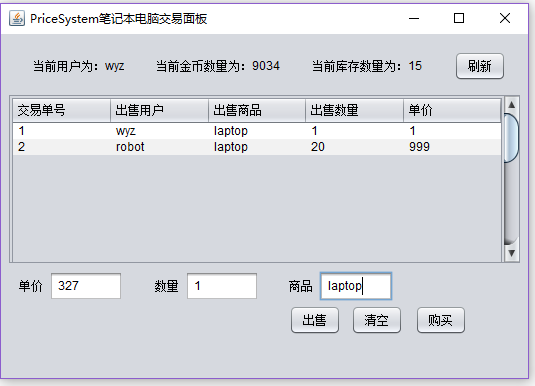
Task: Click the 当前用户为 wyz label
Action: (79, 66)
